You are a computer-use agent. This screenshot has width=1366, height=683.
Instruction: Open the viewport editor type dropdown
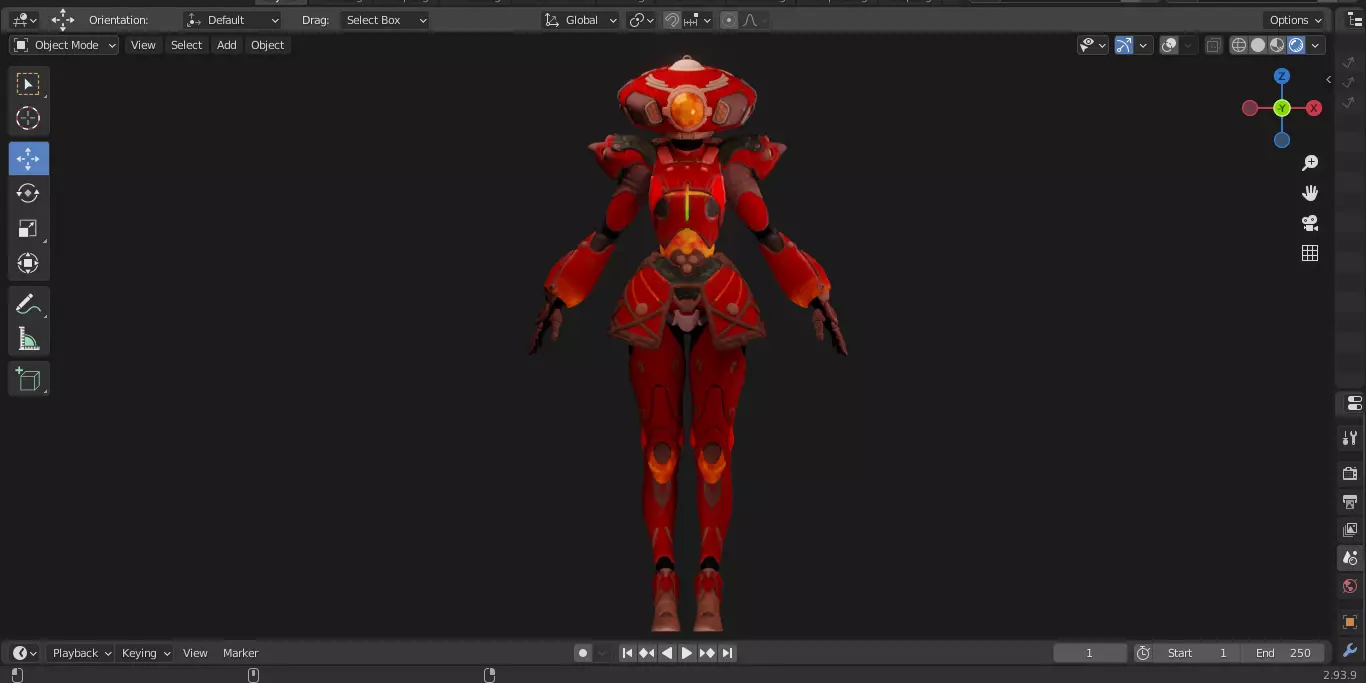[x=24, y=20]
